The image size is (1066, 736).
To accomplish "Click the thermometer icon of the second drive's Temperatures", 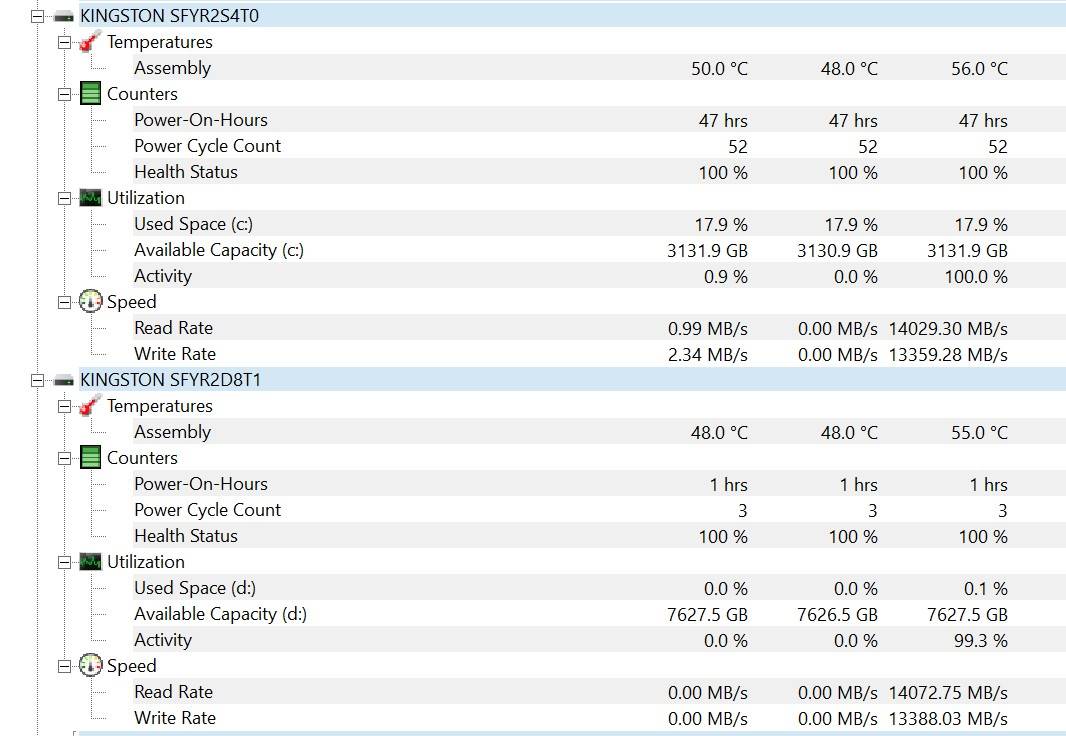I will [x=90, y=406].
